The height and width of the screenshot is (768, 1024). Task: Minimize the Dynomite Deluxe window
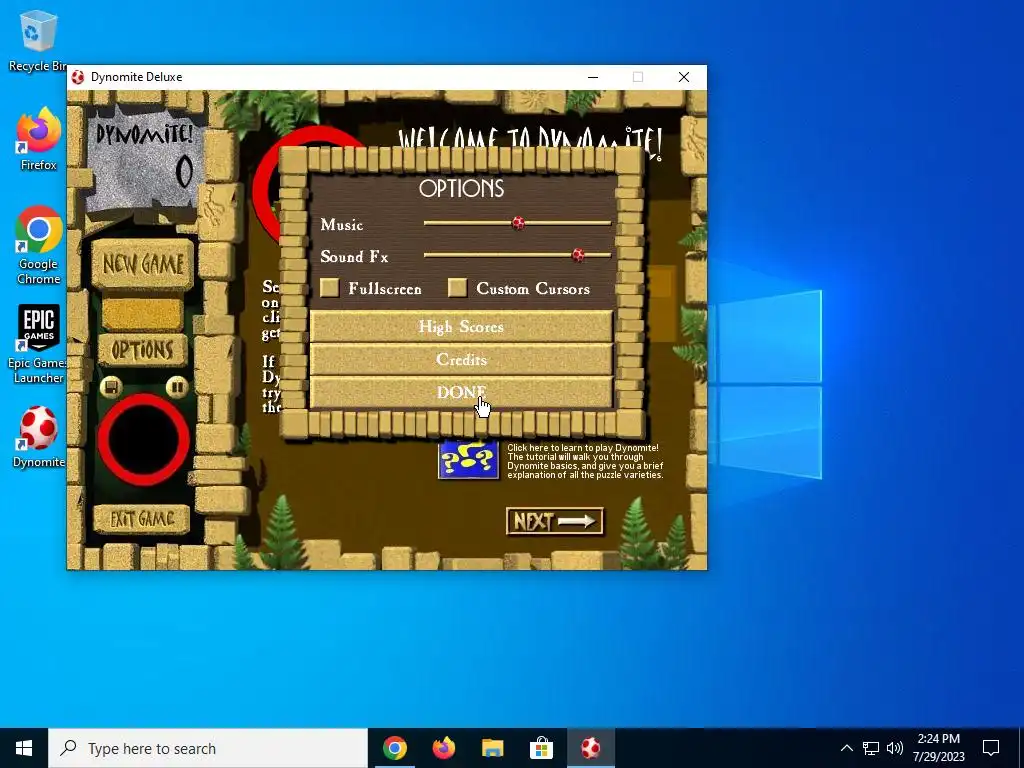click(x=593, y=77)
